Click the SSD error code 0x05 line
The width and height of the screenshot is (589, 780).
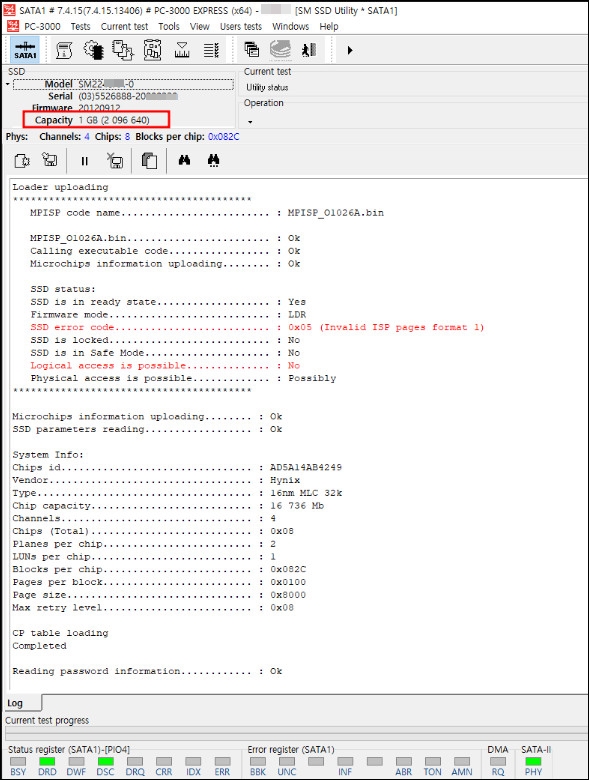[257, 327]
